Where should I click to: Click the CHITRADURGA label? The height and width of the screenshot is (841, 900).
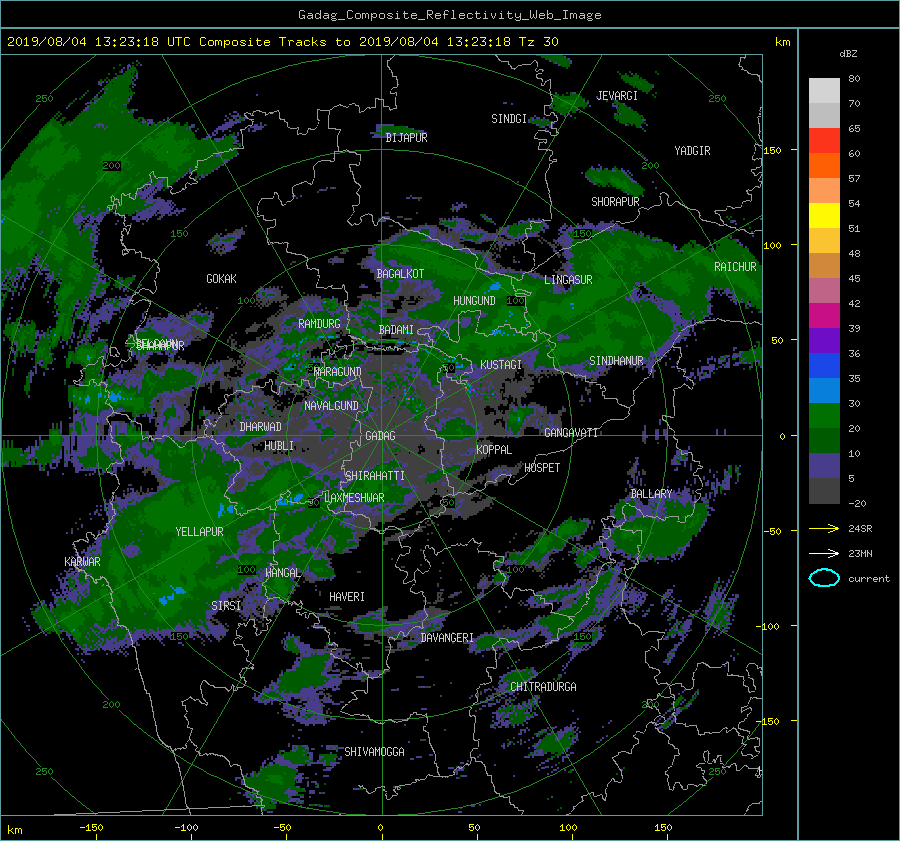coord(543,687)
